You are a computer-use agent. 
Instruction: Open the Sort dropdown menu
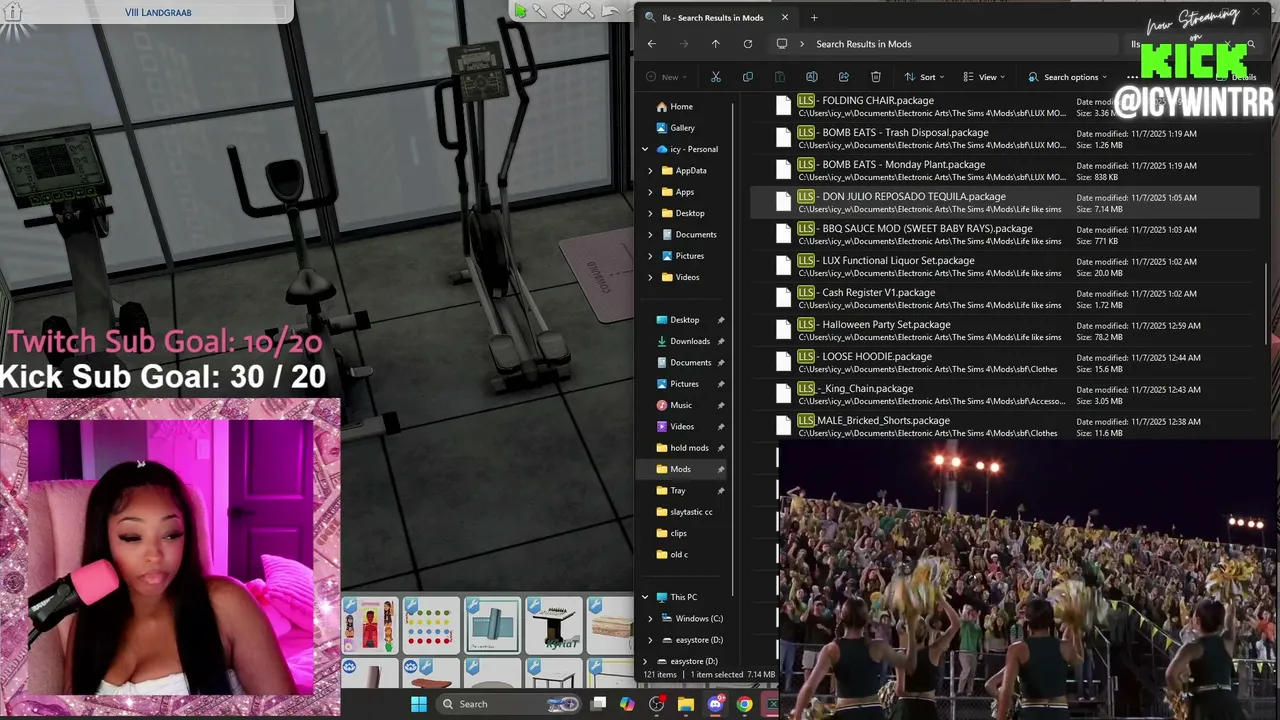pyautogui.click(x=924, y=77)
